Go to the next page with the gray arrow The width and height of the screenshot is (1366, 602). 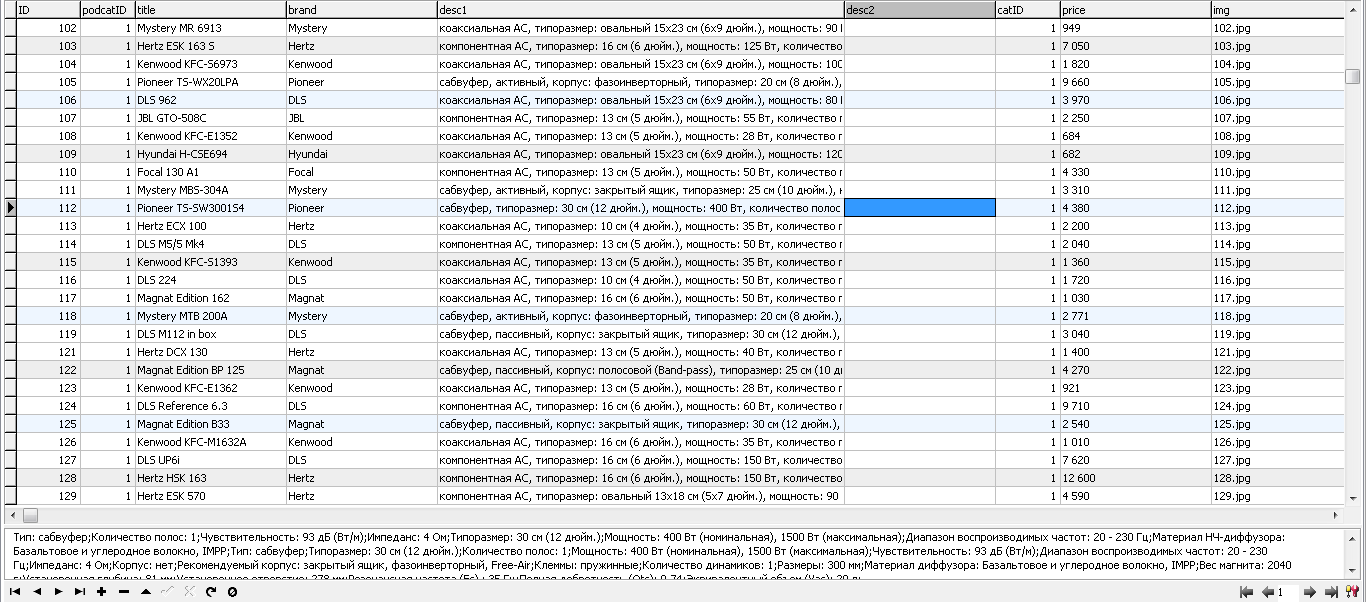tap(1310, 592)
